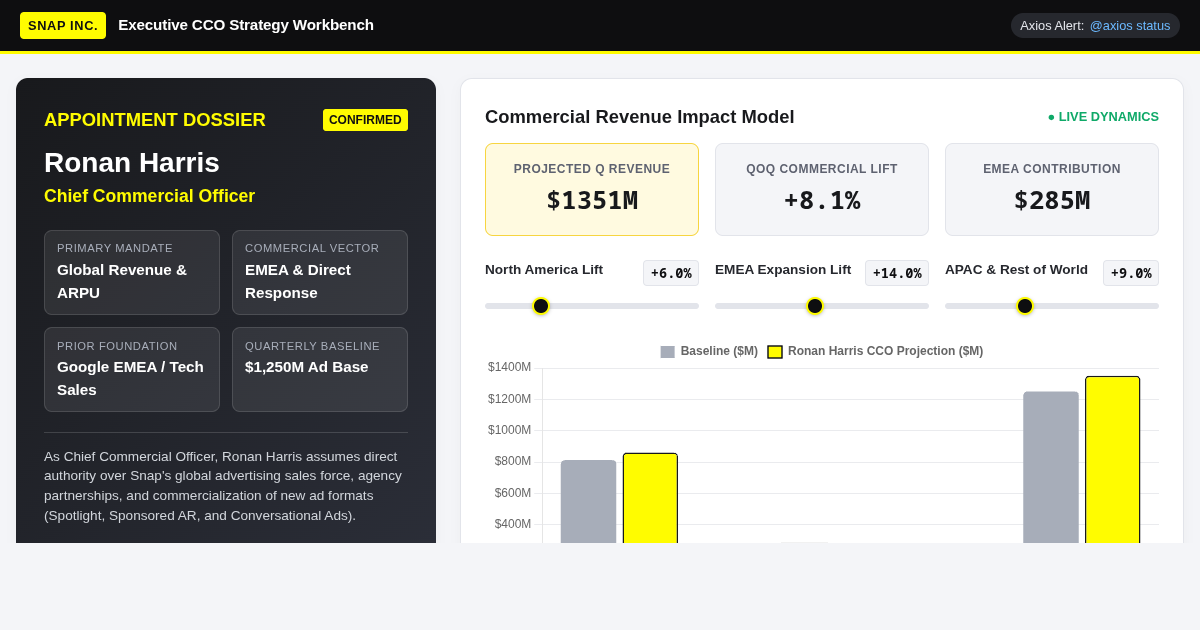Click the +9.0% APAC value

[1131, 273]
